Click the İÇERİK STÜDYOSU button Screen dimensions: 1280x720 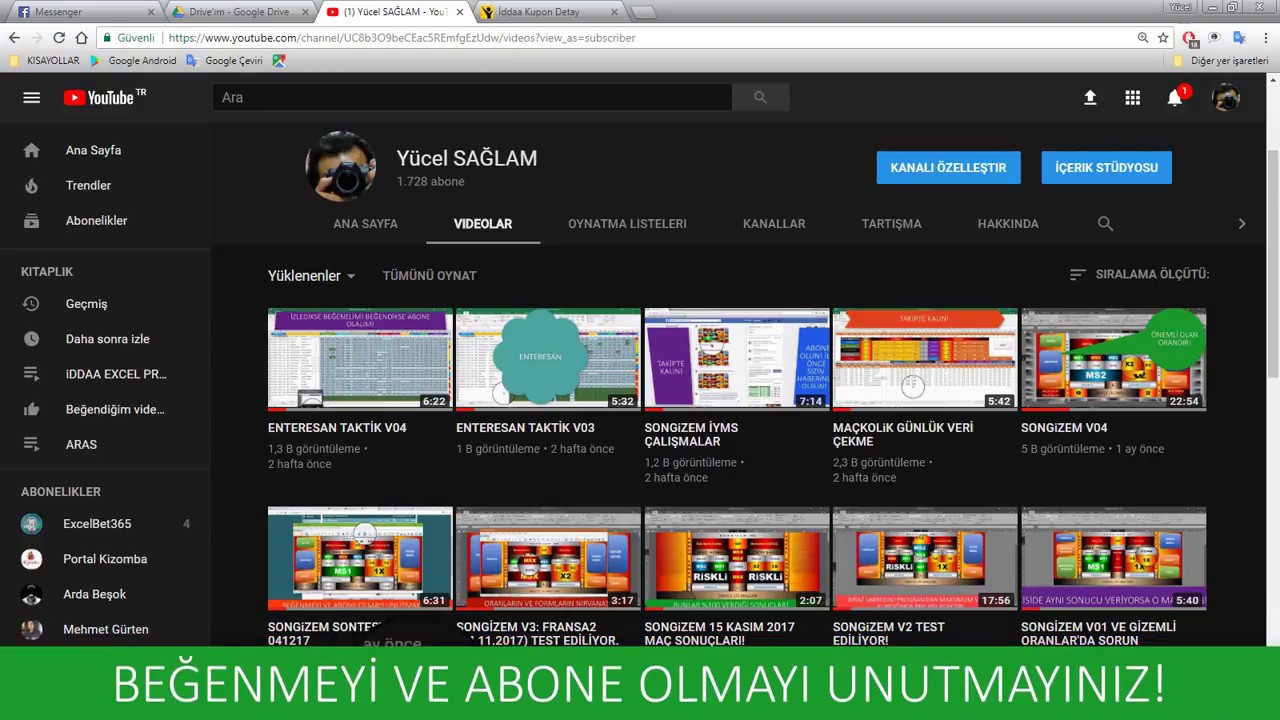point(1106,168)
